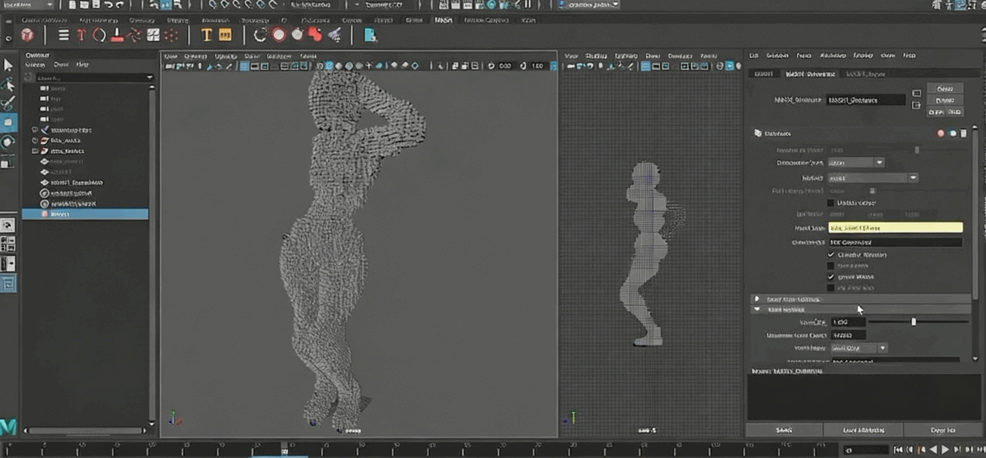
Task: Click the red circle shelf icon
Action: coord(279,34)
